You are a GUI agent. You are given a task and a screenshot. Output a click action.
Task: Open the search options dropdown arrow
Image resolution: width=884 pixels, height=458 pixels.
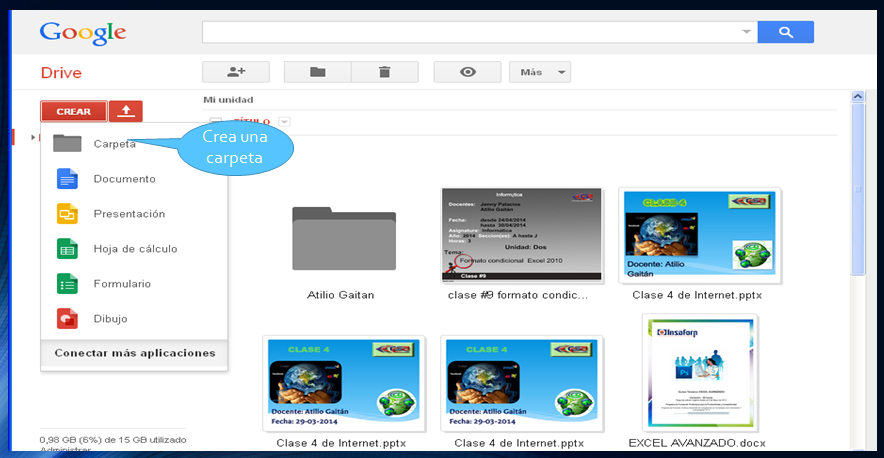(x=746, y=32)
